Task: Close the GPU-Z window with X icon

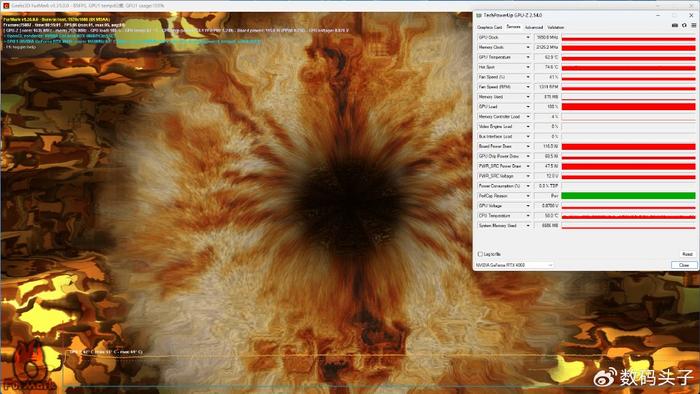Action: point(691,15)
